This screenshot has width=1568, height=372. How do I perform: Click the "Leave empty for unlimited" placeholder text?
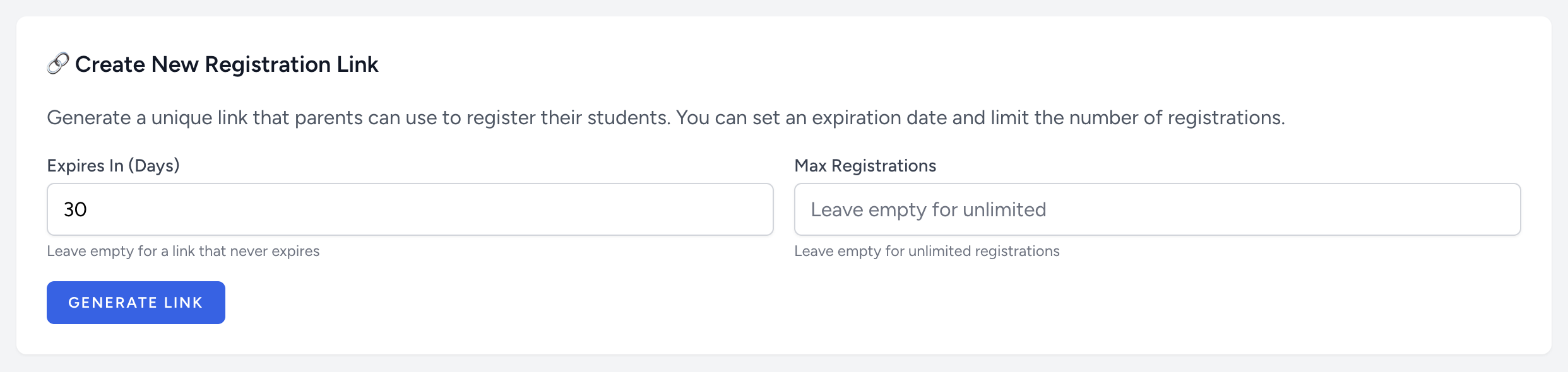(x=928, y=209)
